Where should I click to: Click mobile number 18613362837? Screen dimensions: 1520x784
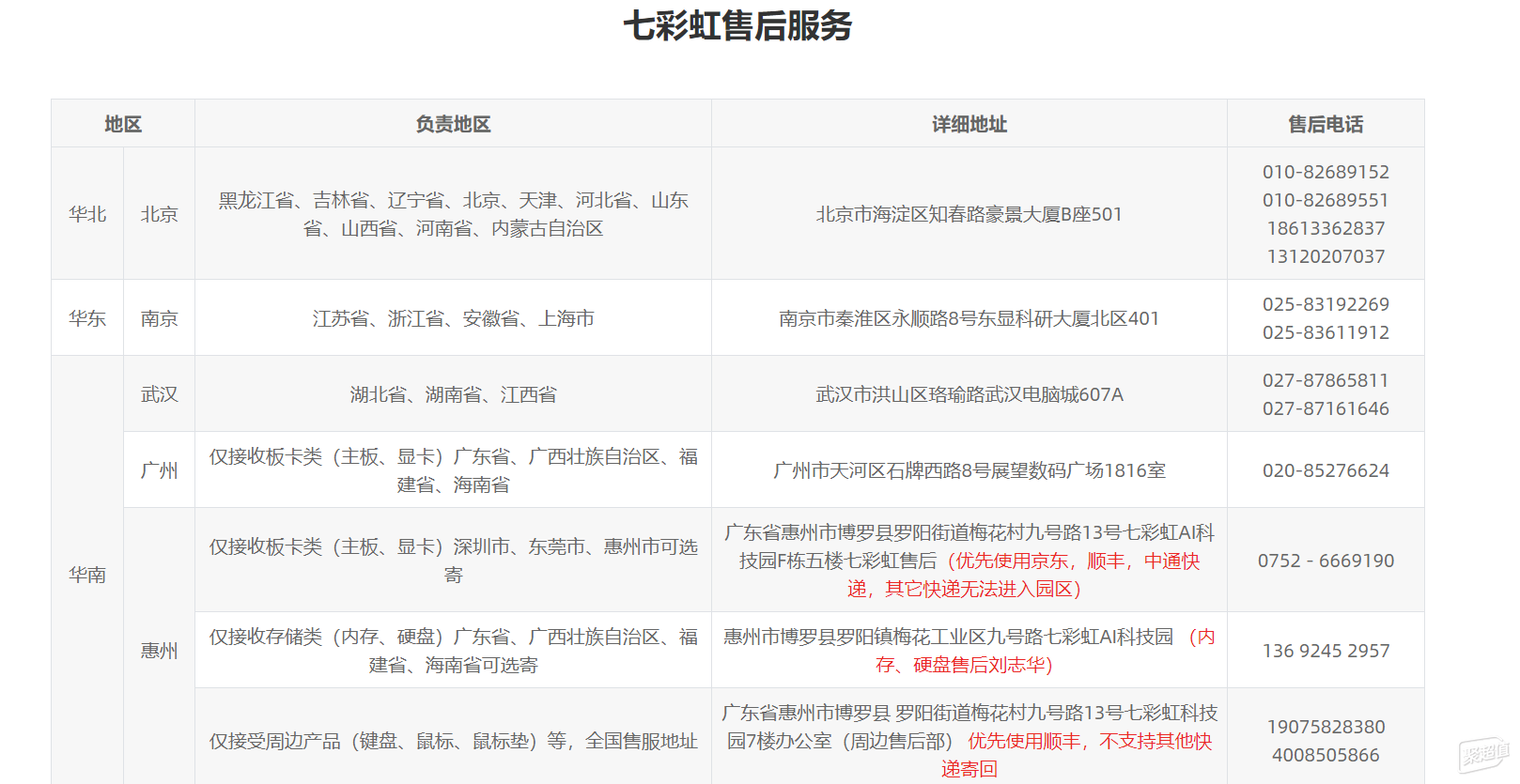tap(1326, 228)
